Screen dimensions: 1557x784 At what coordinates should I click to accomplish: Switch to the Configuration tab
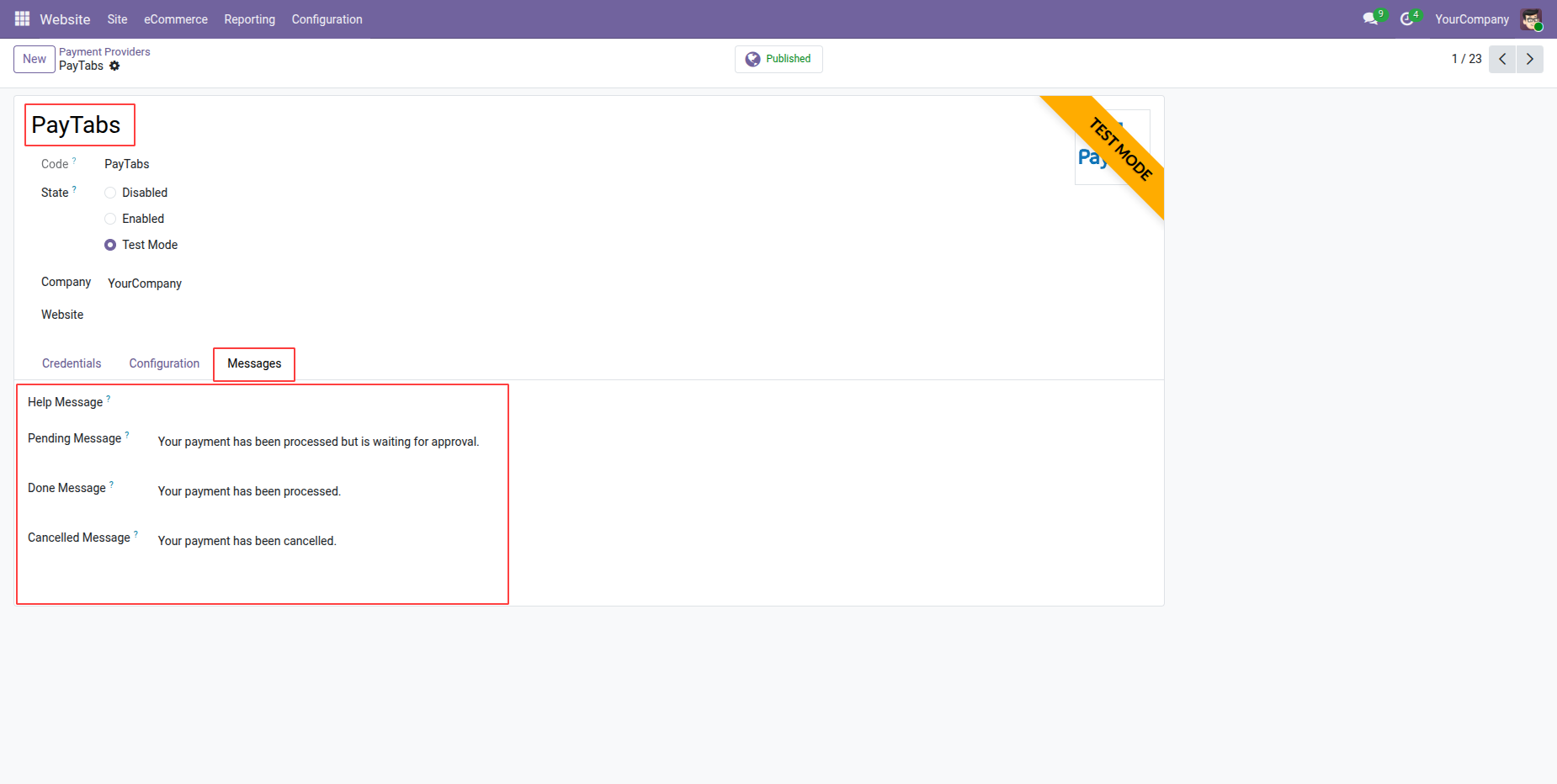[x=164, y=363]
